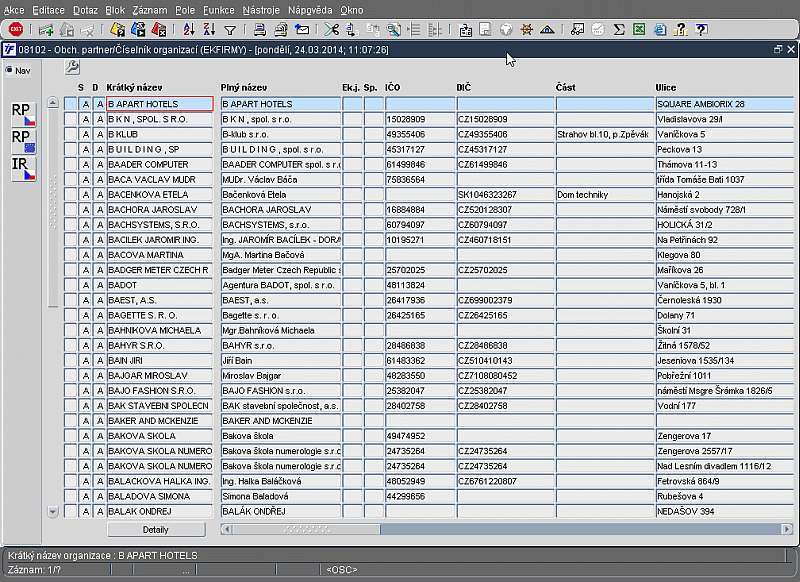This screenshot has width=800, height=582.
Task: Tick the selection box for B APART HOTELS row
Action: coord(71,104)
